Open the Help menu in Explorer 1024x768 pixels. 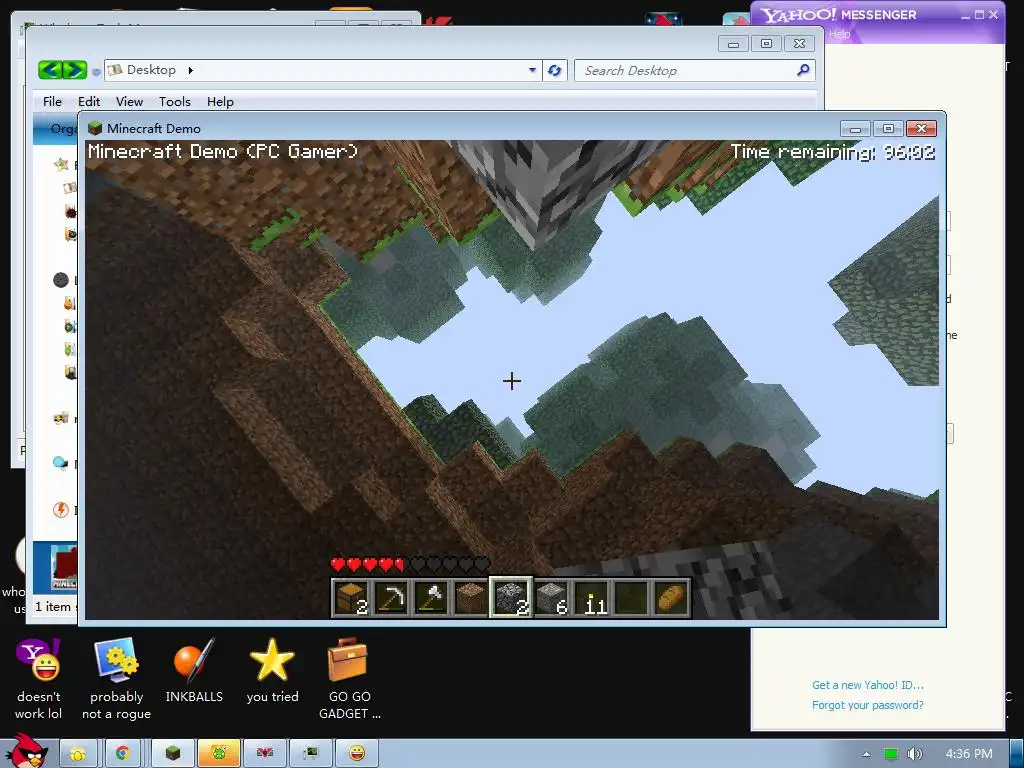(220, 101)
